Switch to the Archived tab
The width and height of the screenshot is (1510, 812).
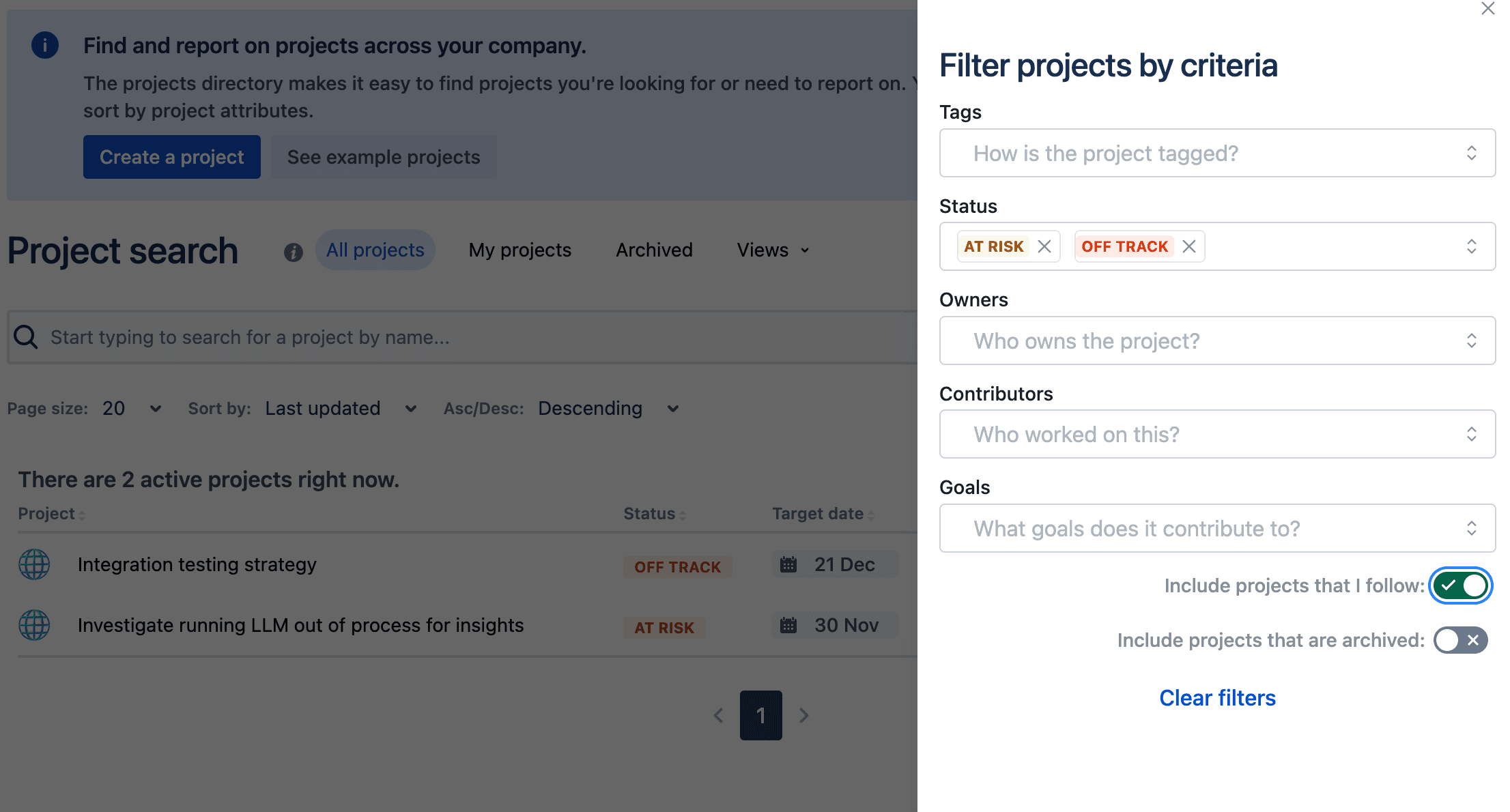point(653,250)
